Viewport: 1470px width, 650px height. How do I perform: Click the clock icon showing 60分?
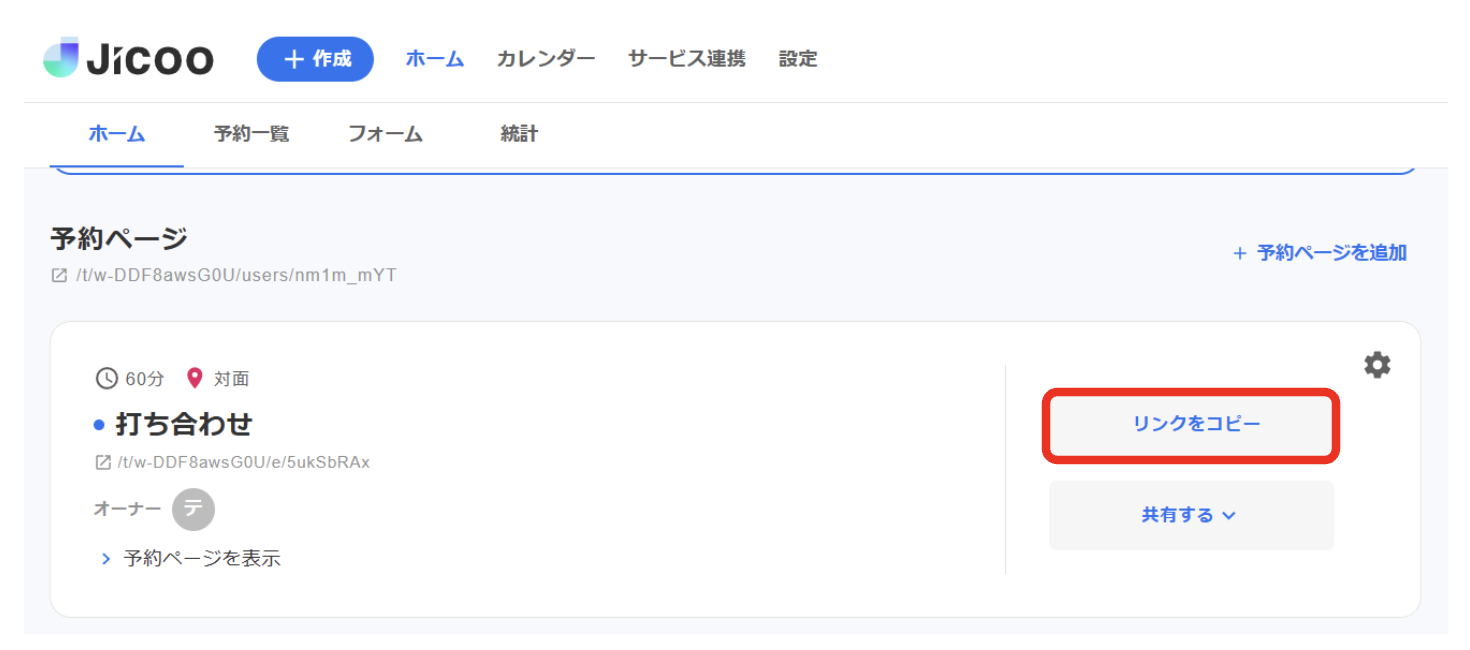coord(106,378)
